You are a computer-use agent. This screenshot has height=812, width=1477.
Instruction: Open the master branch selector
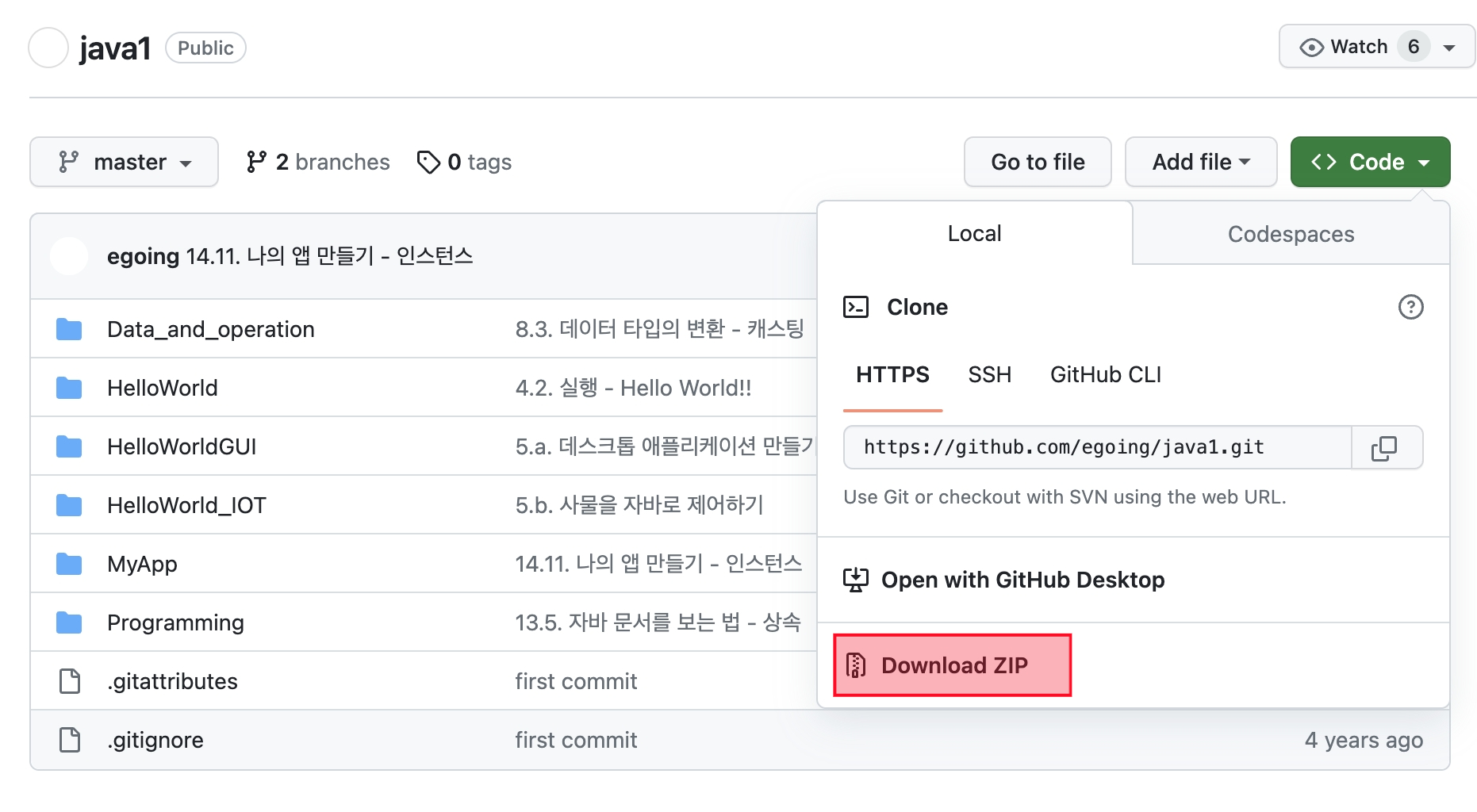click(124, 162)
